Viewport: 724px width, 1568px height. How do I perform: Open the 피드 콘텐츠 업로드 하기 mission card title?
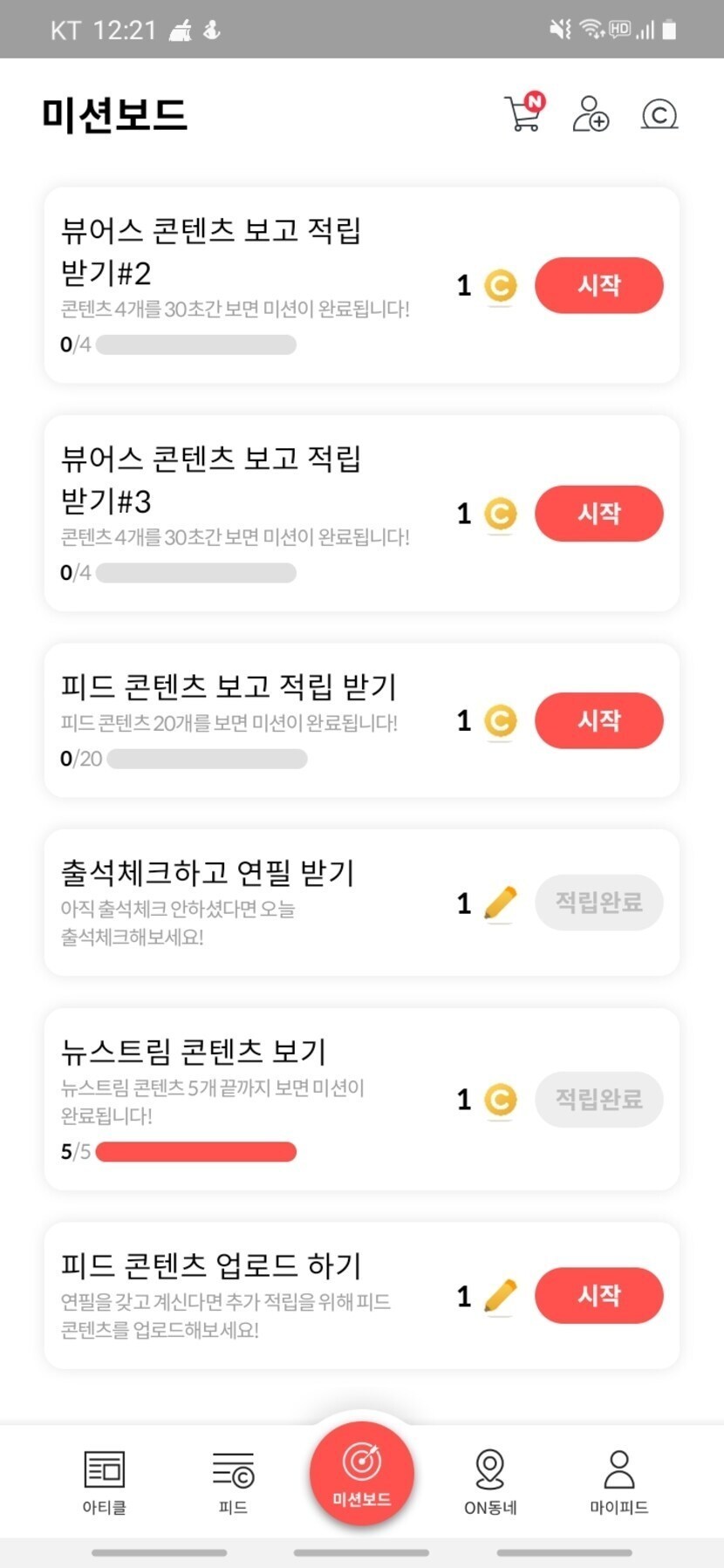point(211,1265)
